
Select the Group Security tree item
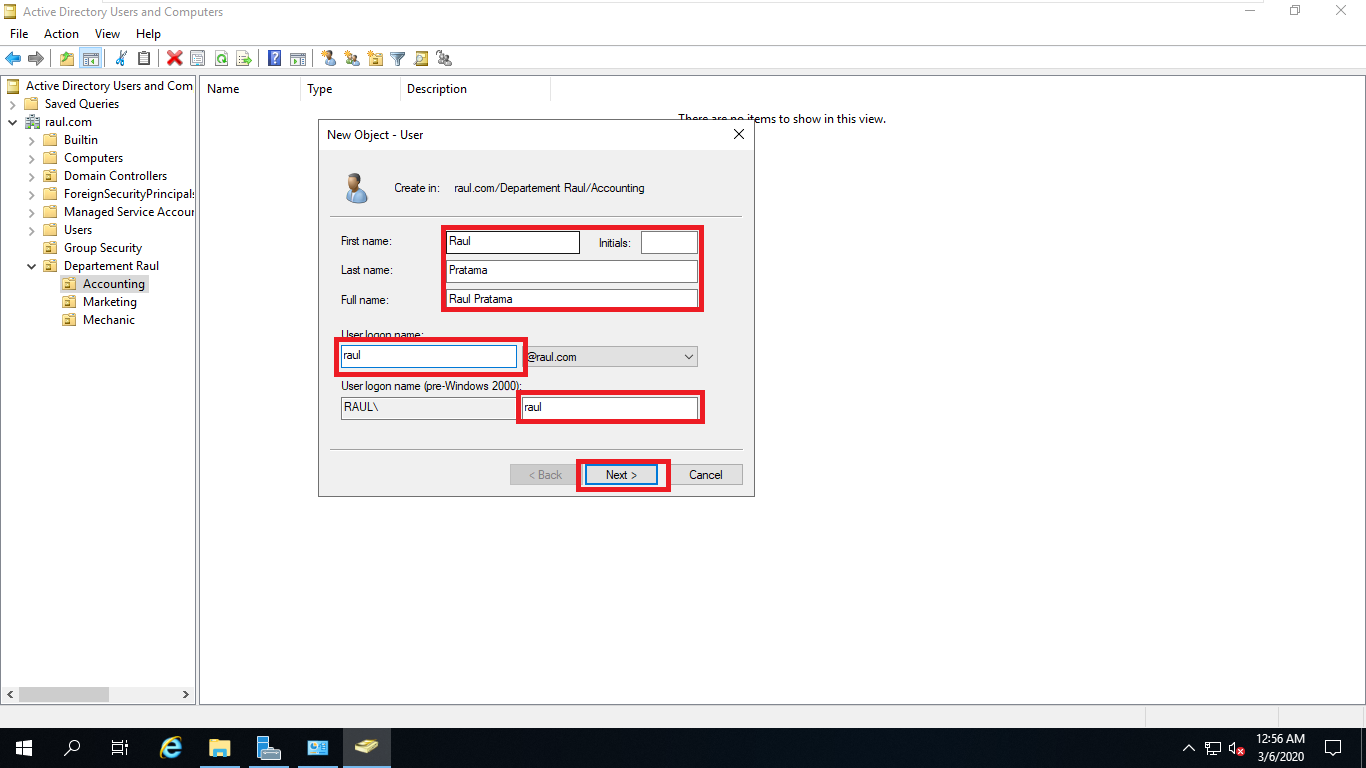103,248
